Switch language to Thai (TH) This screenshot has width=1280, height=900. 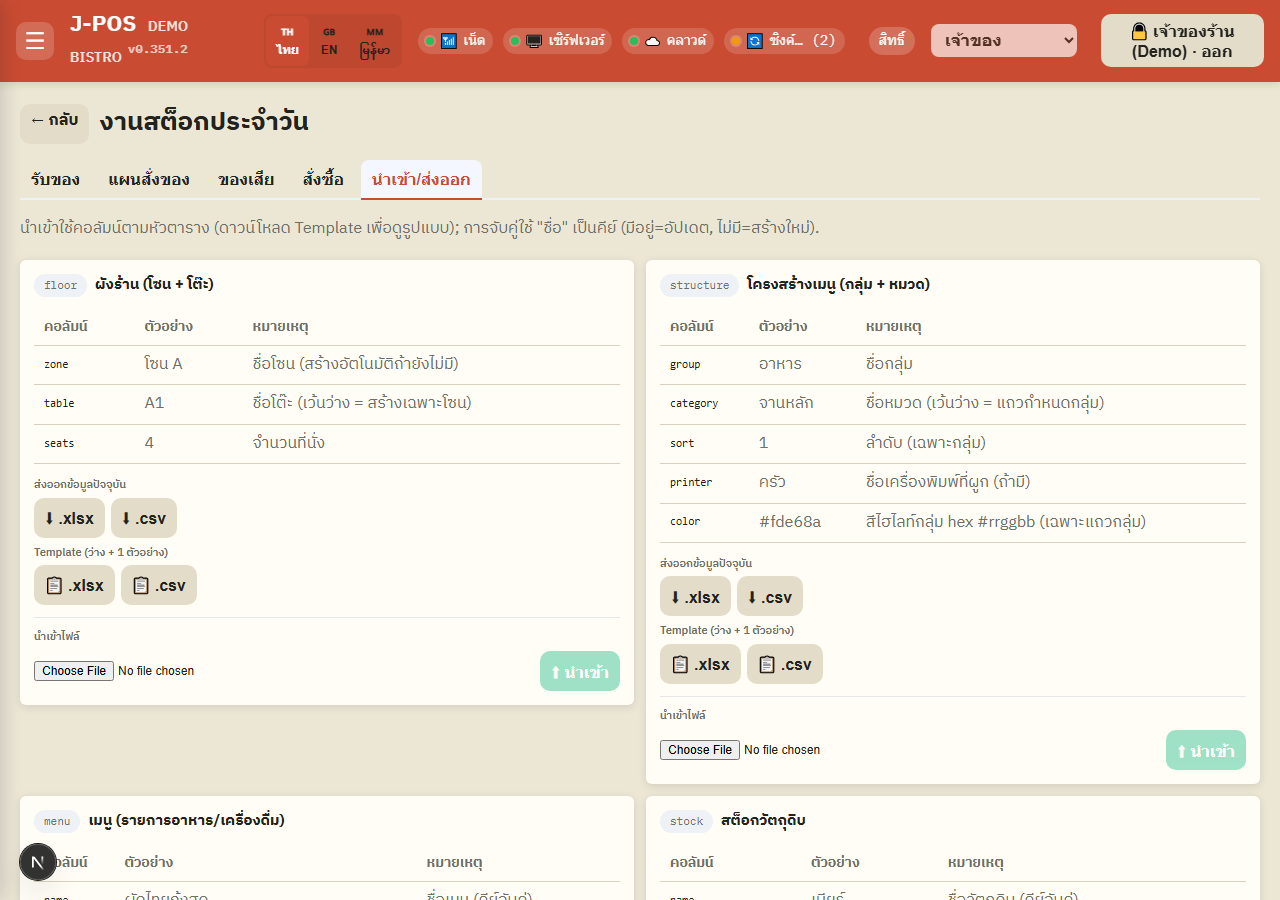(288, 41)
